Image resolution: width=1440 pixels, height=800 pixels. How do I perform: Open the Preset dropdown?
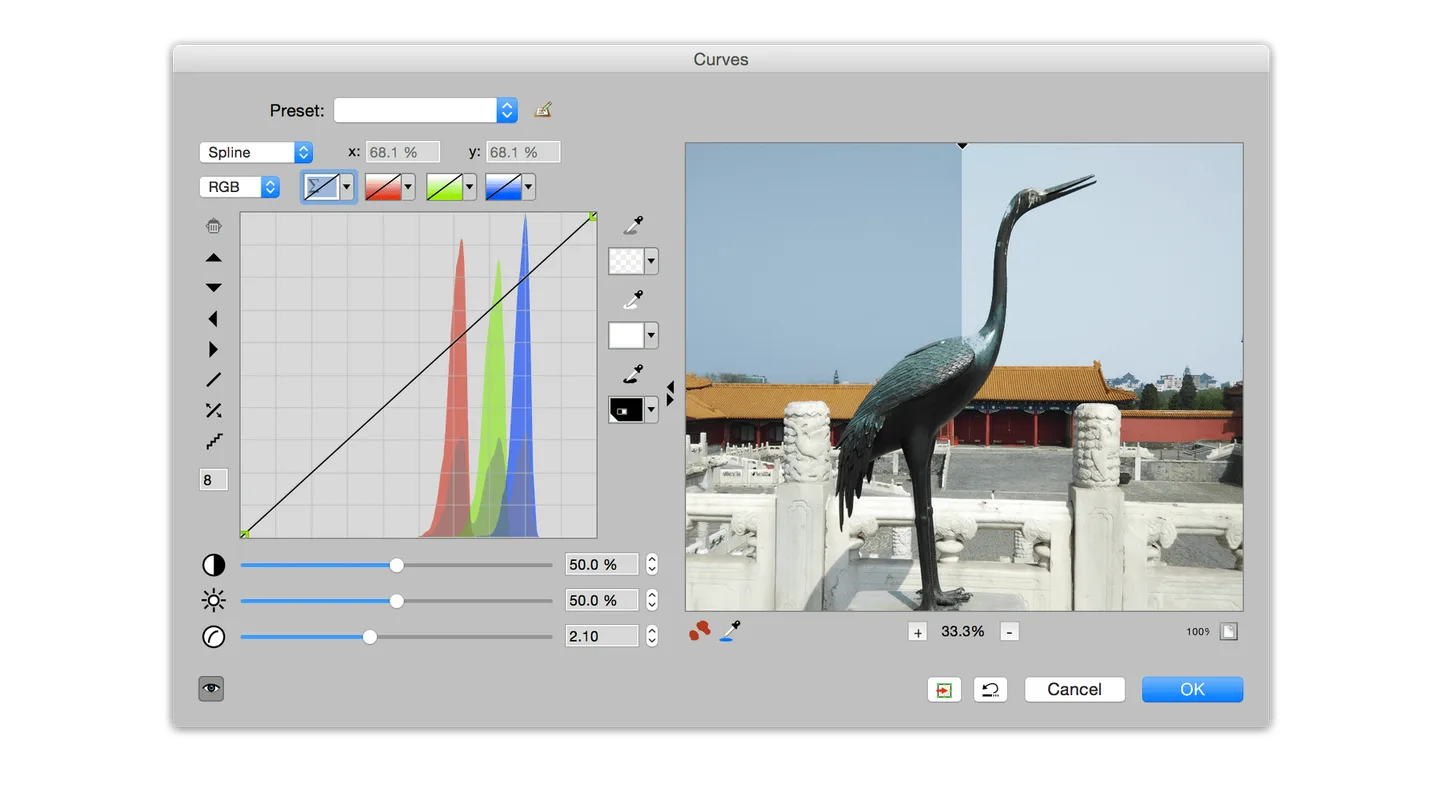[x=426, y=110]
